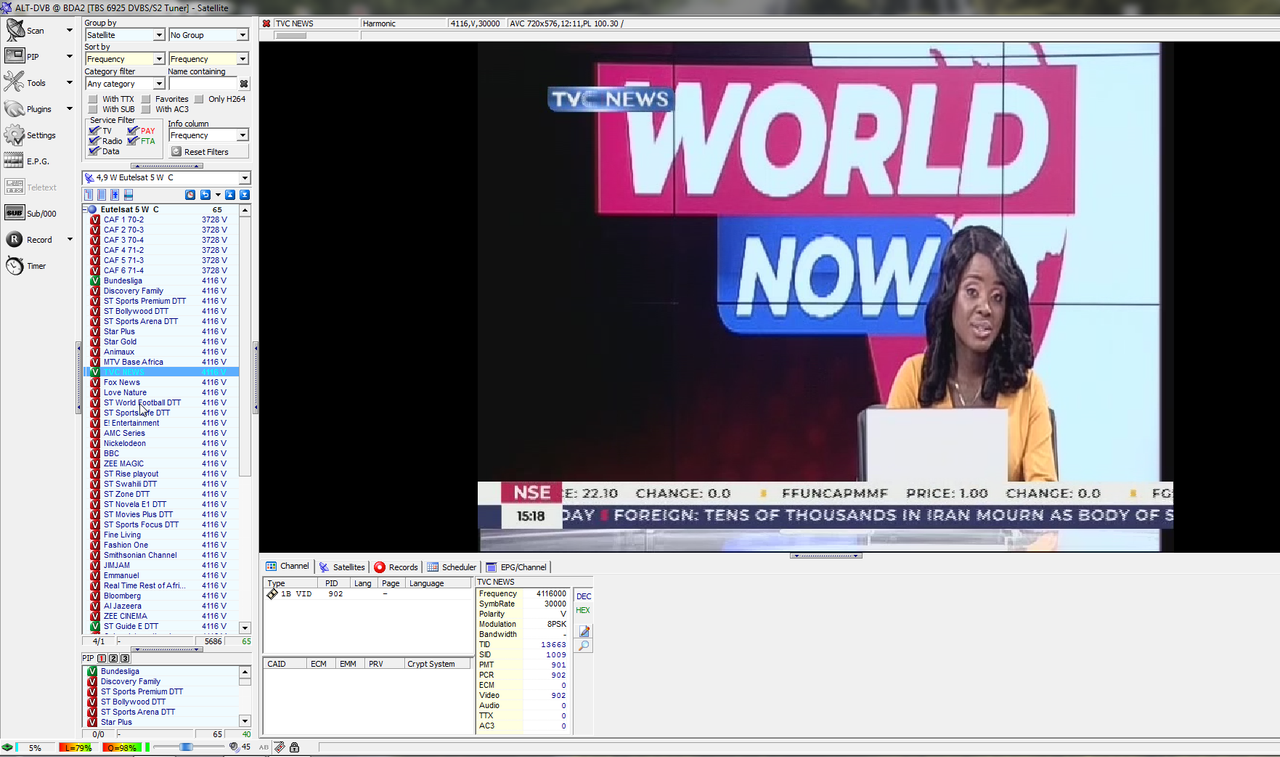Click the volume slider in status bar
The width and height of the screenshot is (1280, 757).
(187, 747)
